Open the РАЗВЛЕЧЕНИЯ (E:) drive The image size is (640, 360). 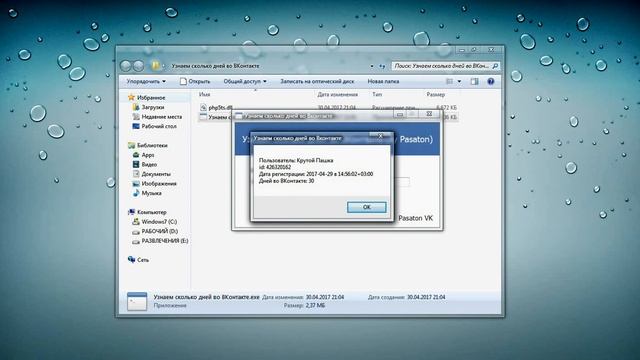[x=165, y=241]
